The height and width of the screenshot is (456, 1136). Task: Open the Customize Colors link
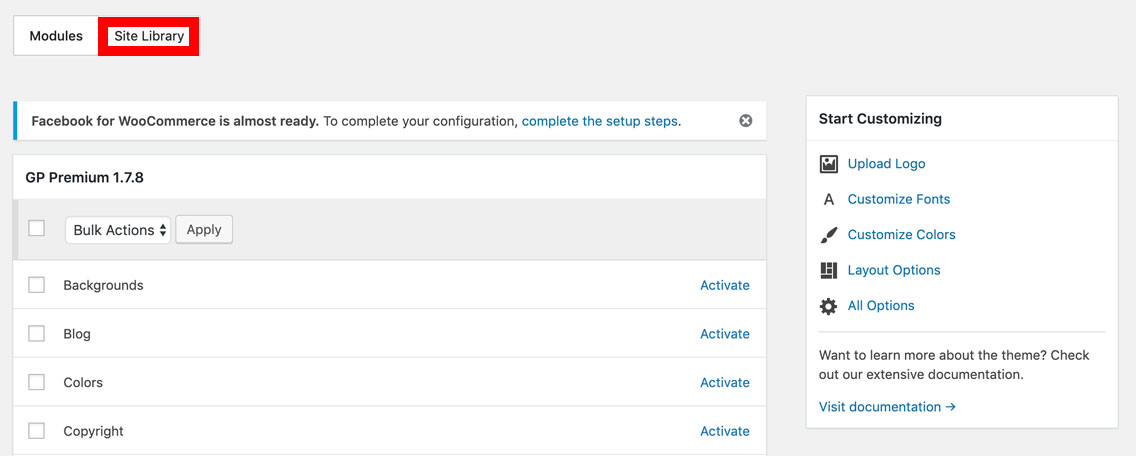coord(901,235)
